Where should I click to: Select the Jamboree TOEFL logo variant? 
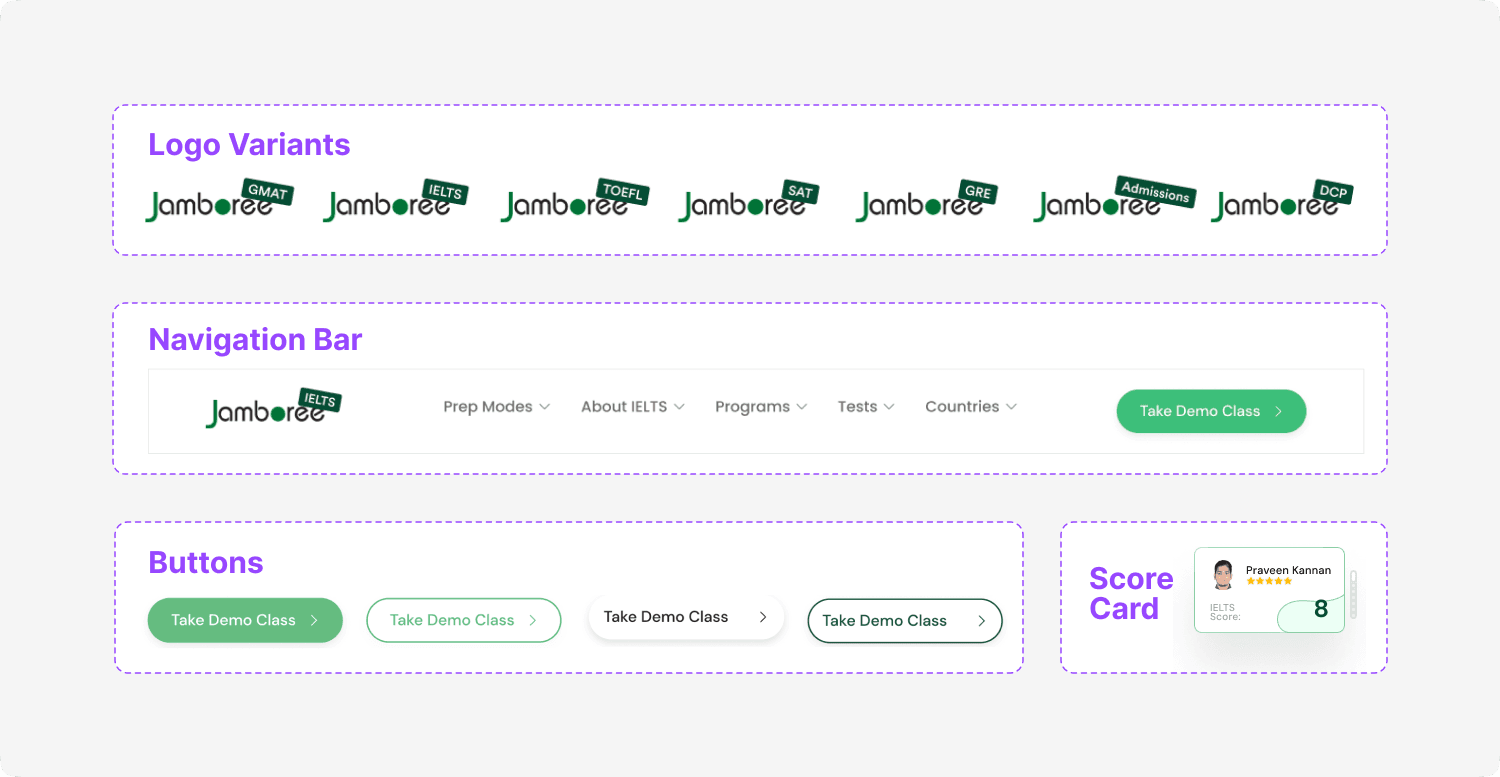point(575,200)
